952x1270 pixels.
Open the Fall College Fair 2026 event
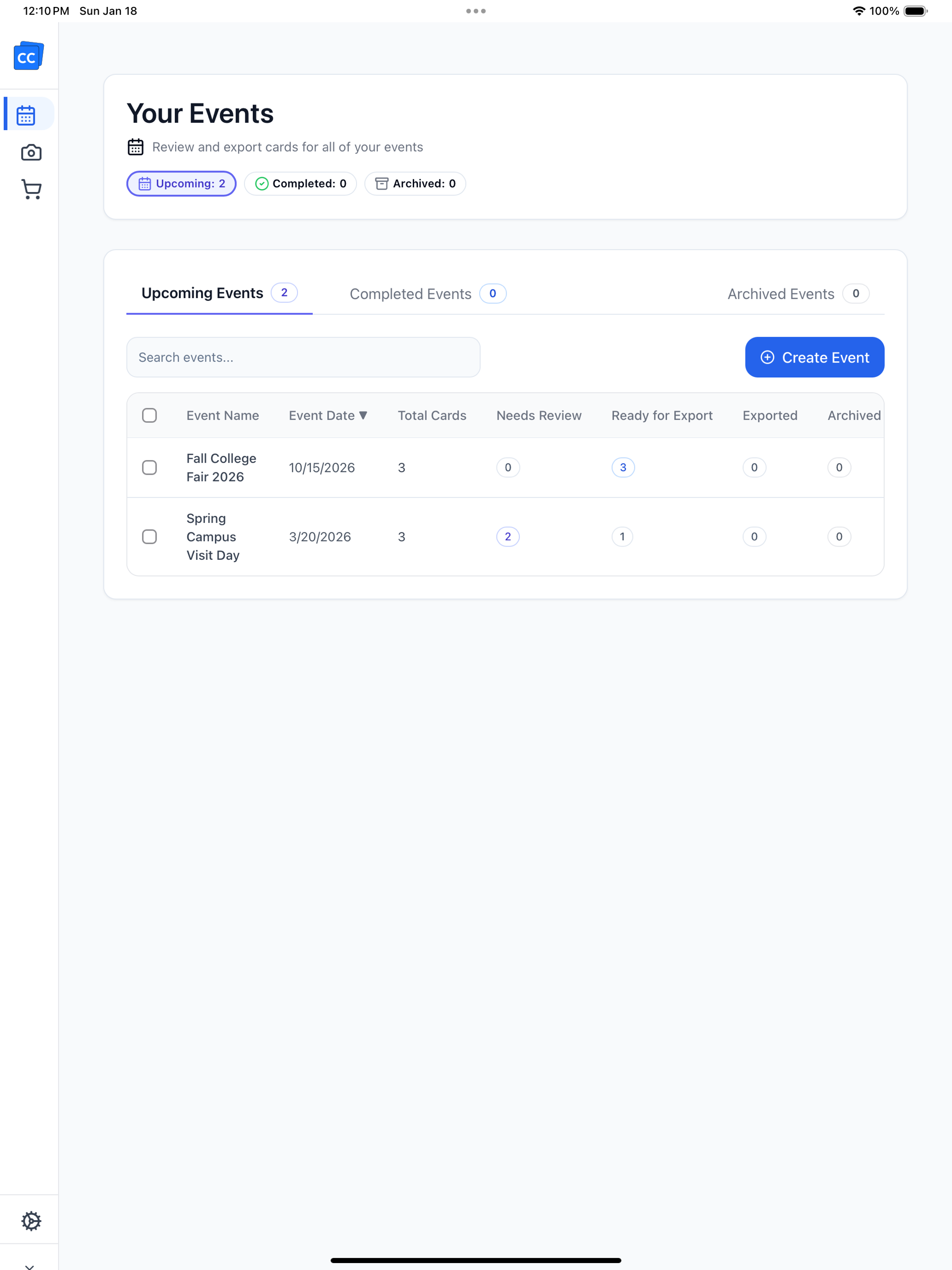click(221, 468)
